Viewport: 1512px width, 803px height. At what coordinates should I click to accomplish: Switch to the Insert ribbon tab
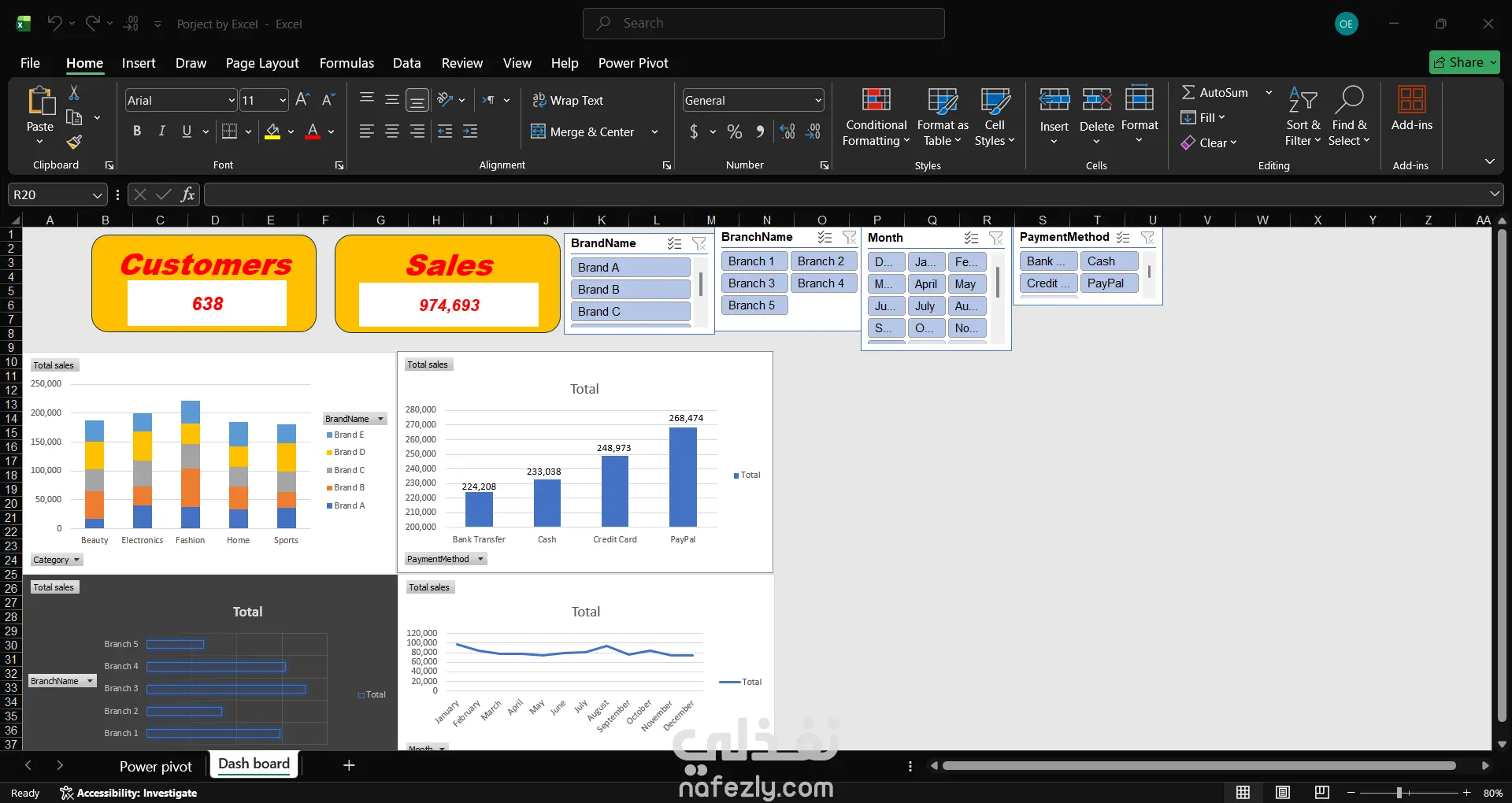tap(139, 63)
